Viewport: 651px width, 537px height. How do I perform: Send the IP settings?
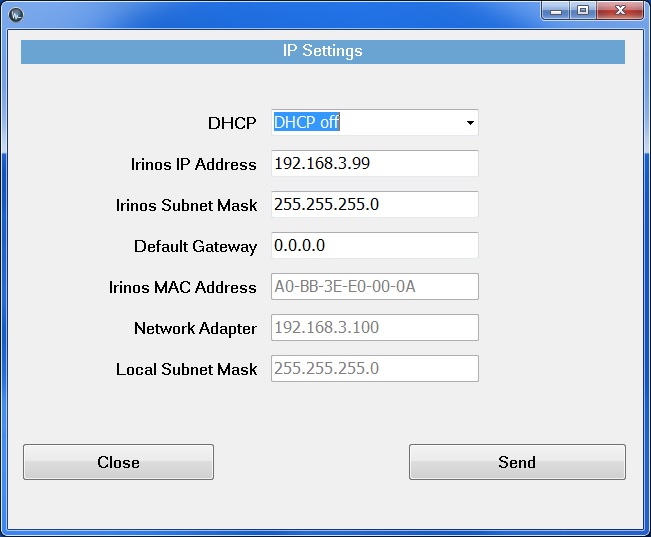tap(517, 462)
